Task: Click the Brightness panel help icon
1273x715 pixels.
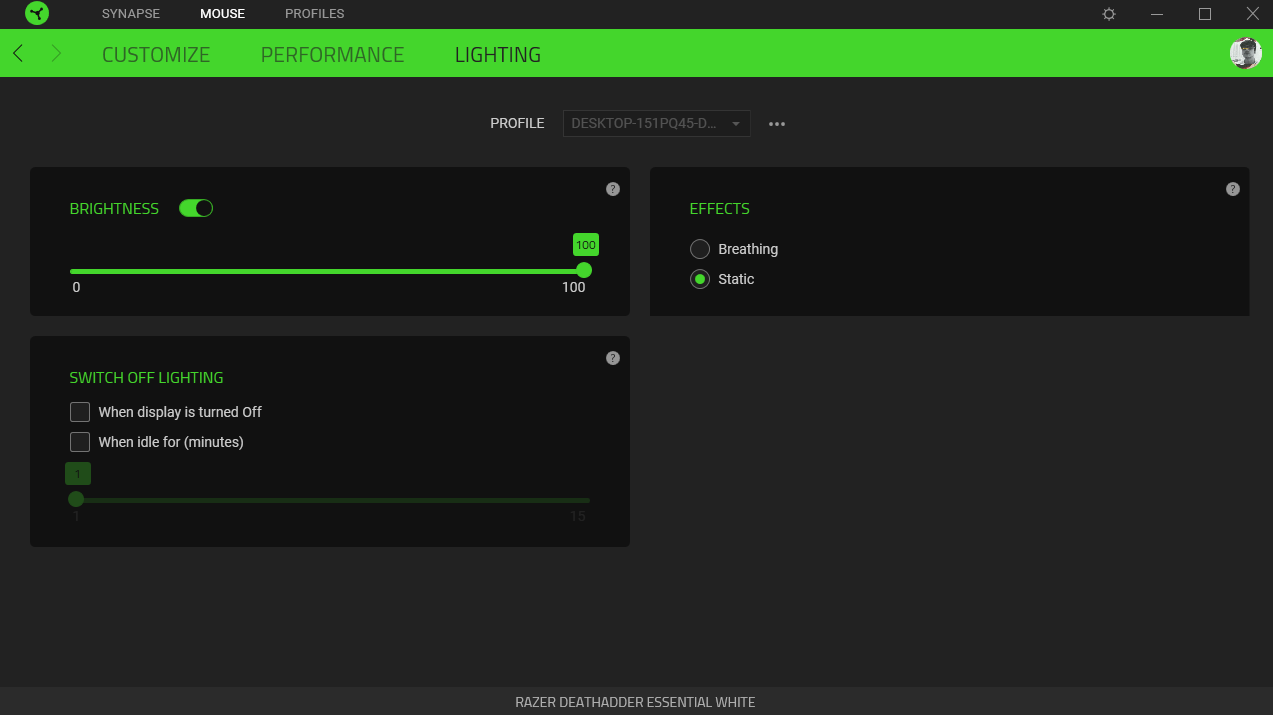Action: click(613, 189)
